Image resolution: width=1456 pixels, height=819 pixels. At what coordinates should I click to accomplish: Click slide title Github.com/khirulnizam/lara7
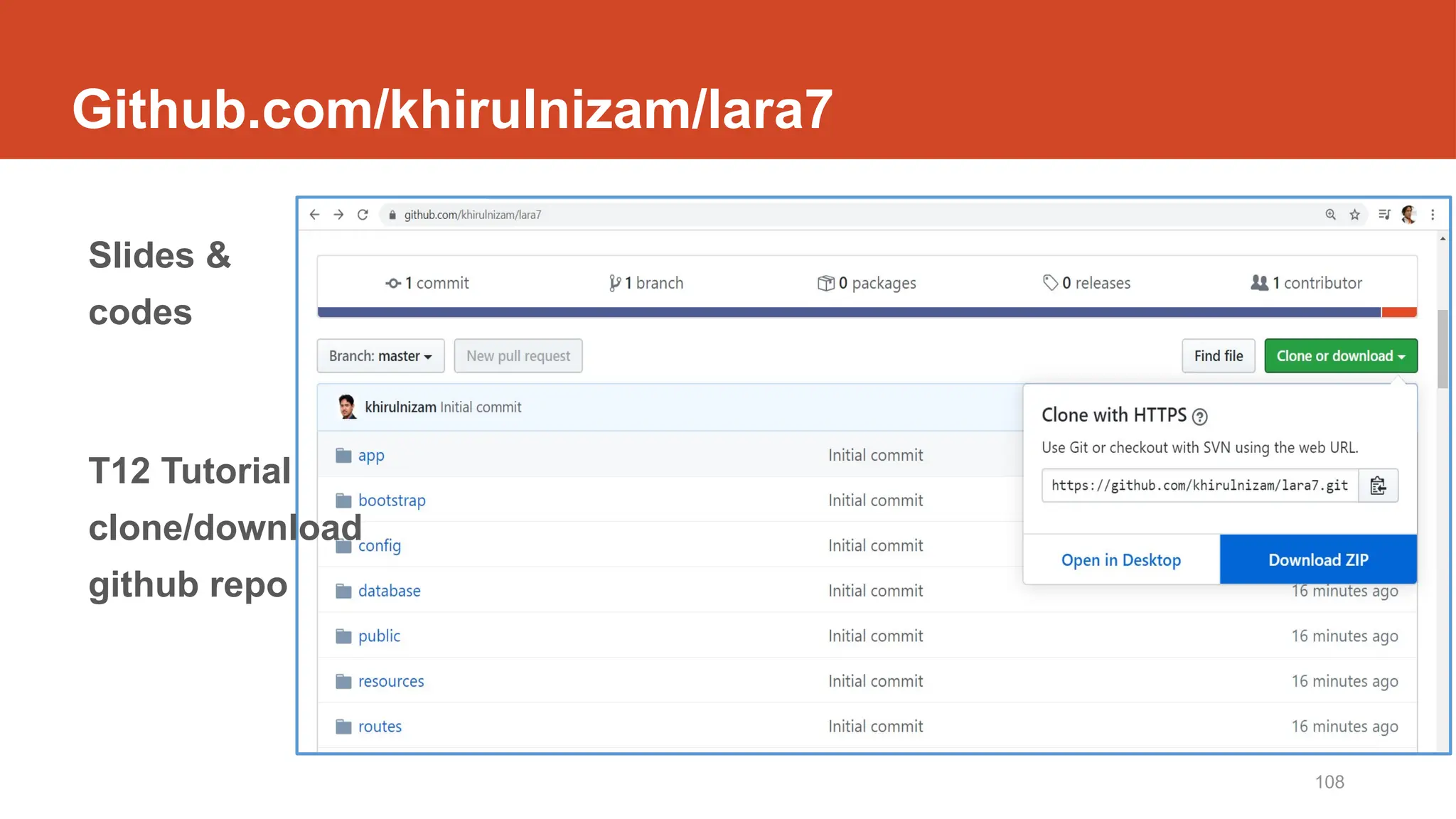[452, 109]
